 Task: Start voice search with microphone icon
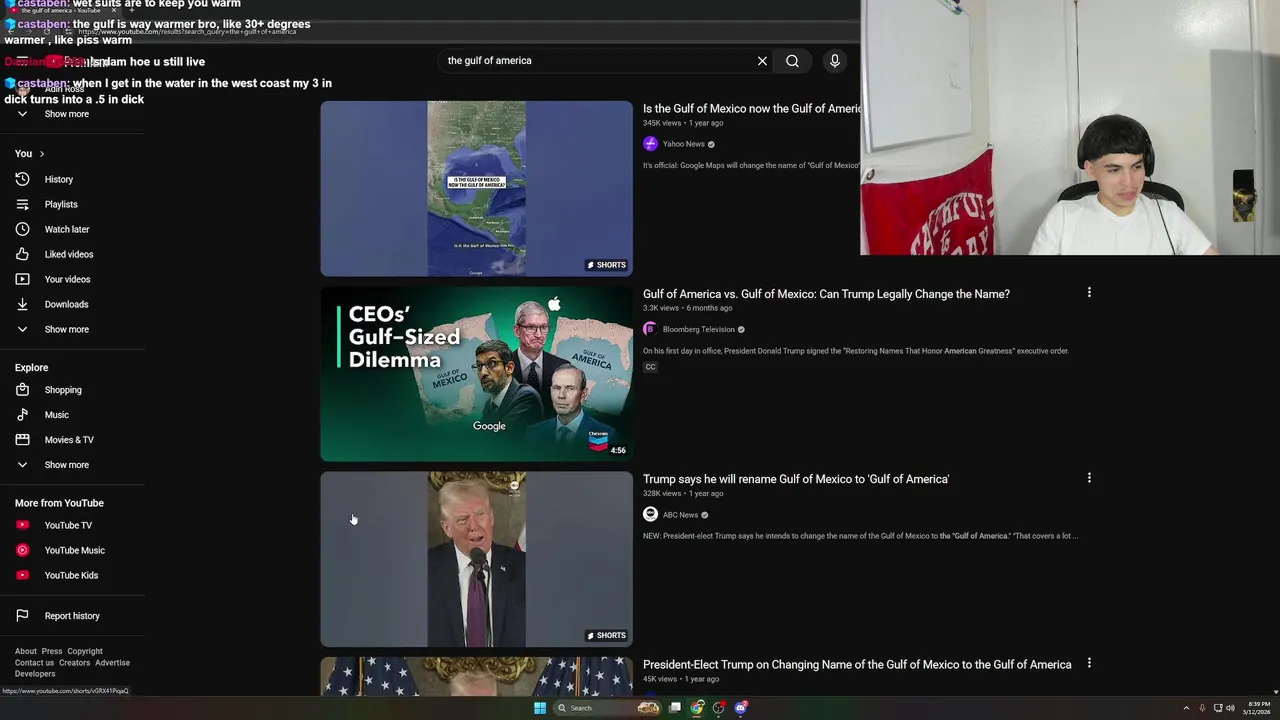[x=835, y=61]
